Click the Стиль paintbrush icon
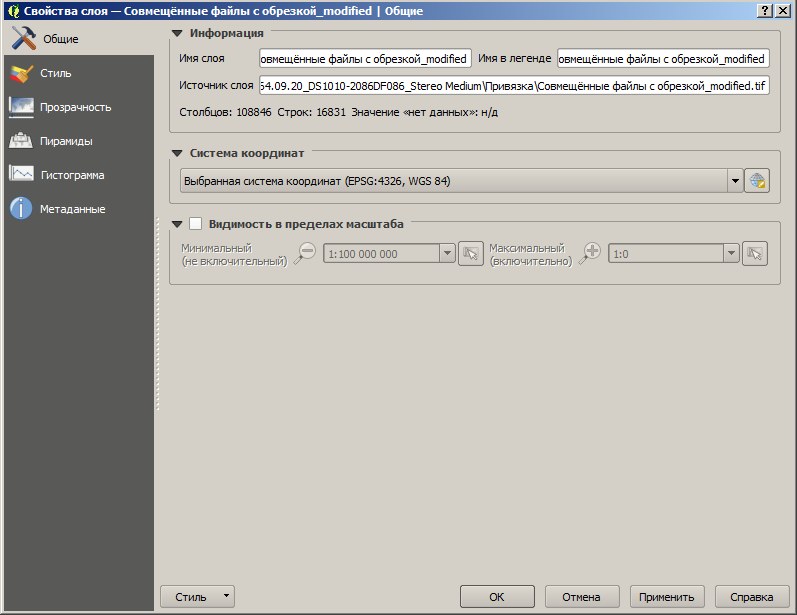The image size is (797, 615). (21, 74)
